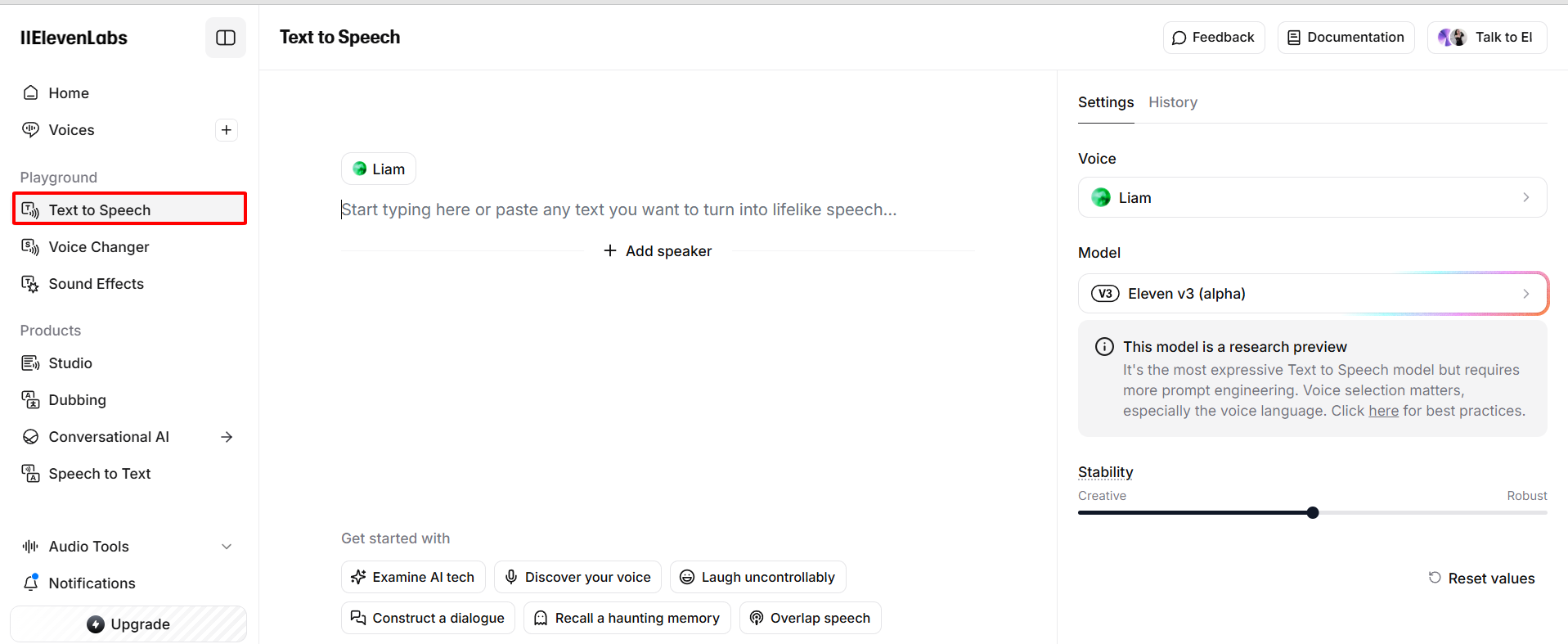This screenshot has height=644, width=1568.
Task: Open the Eleven v3 model selector
Action: click(1311, 294)
